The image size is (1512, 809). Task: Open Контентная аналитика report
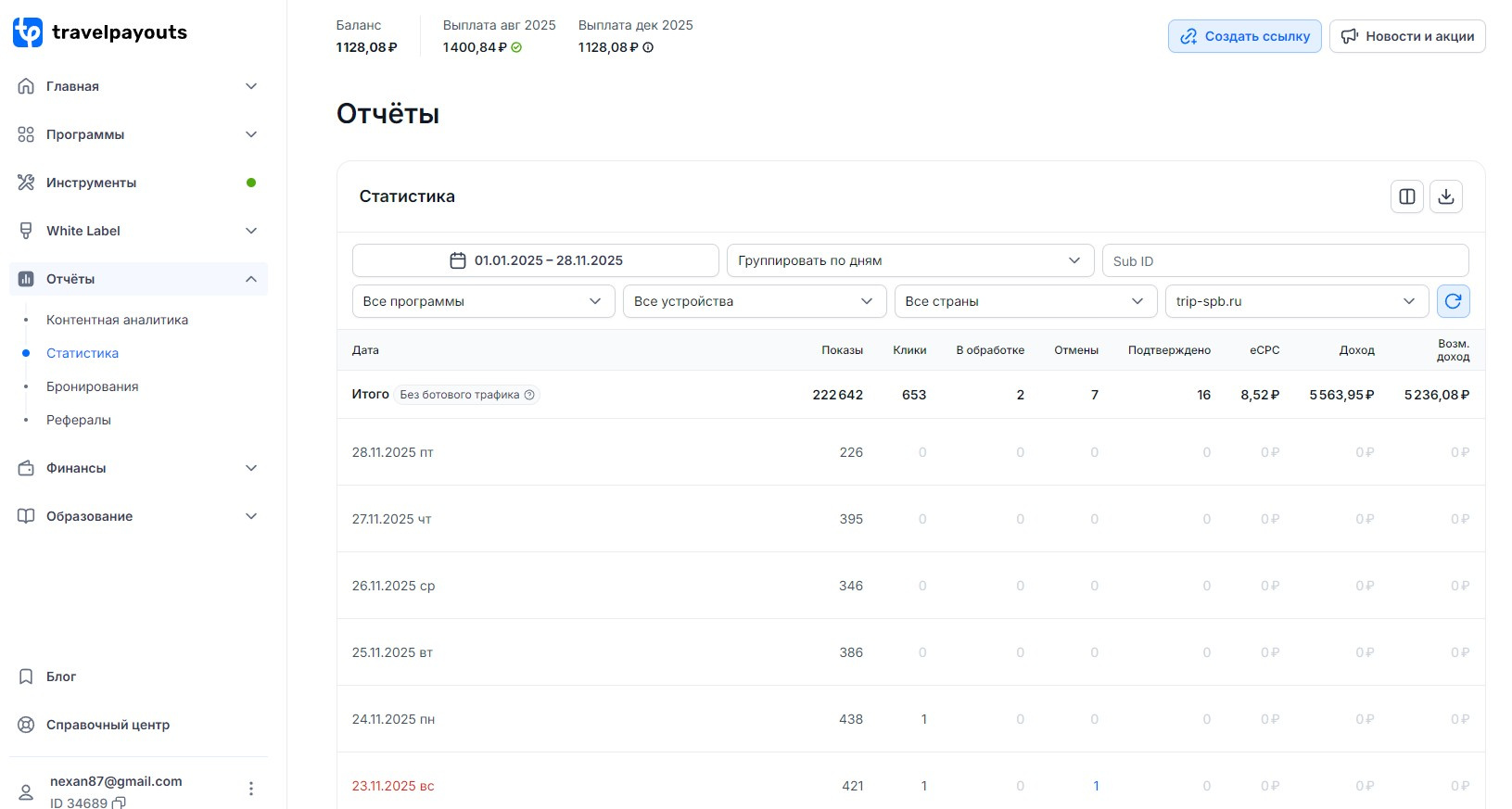pyautogui.click(x=117, y=320)
